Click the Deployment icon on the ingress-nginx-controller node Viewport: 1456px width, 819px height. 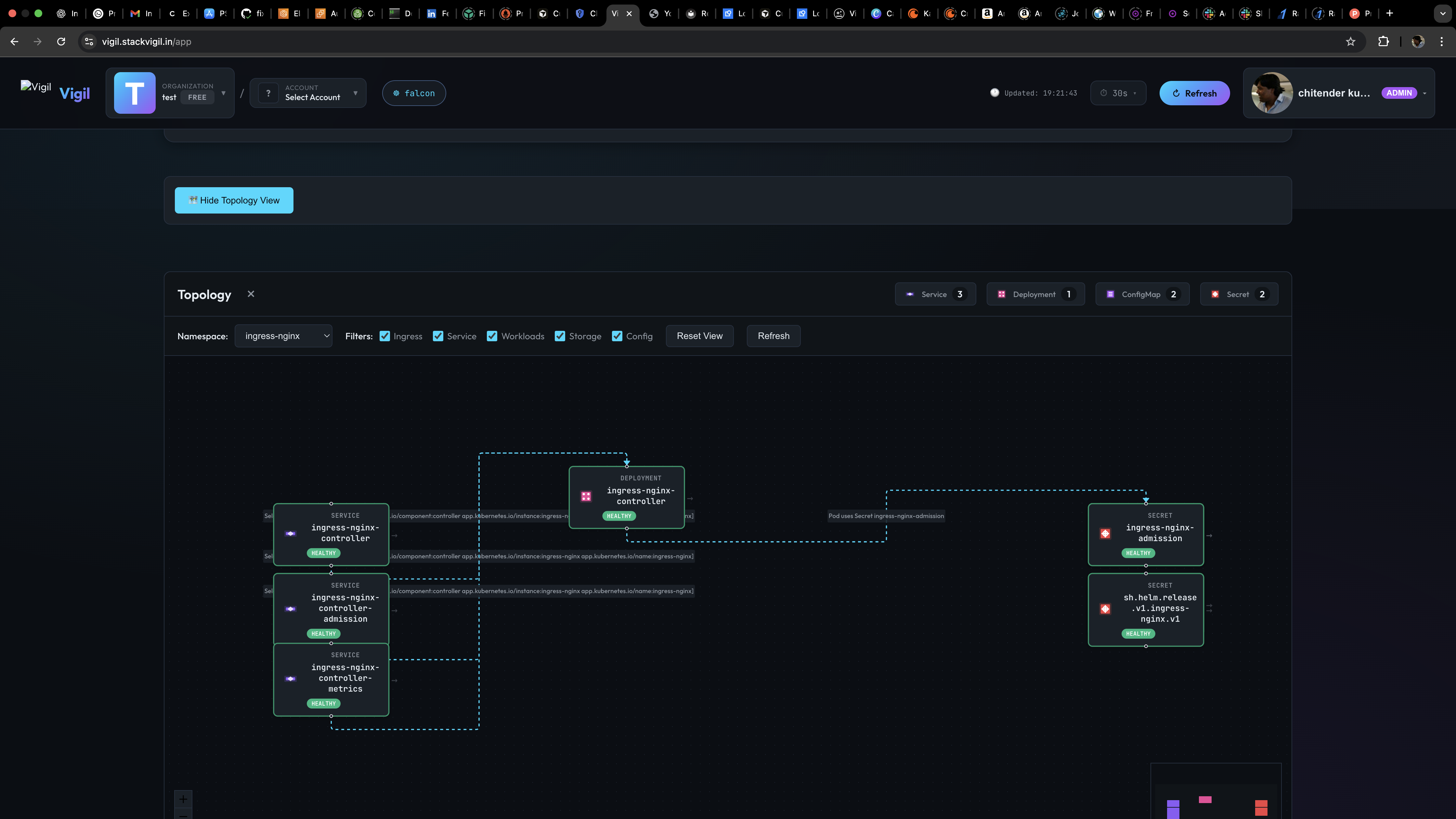coord(586,496)
